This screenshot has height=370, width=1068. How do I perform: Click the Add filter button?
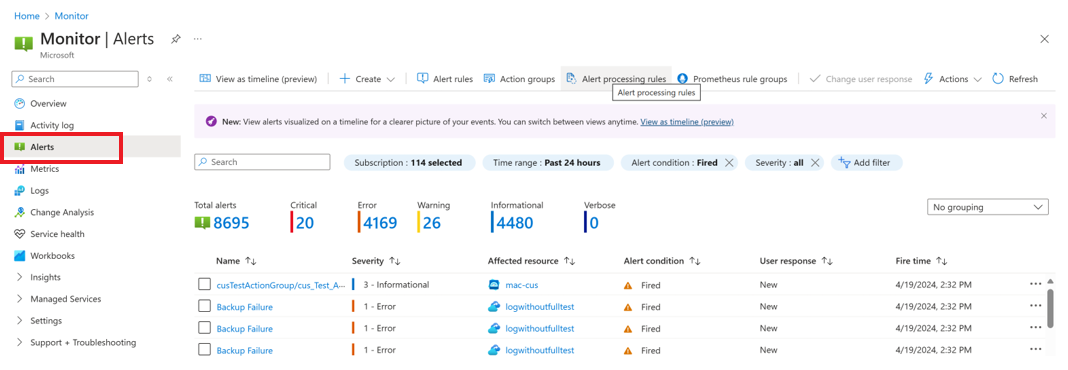pos(866,163)
